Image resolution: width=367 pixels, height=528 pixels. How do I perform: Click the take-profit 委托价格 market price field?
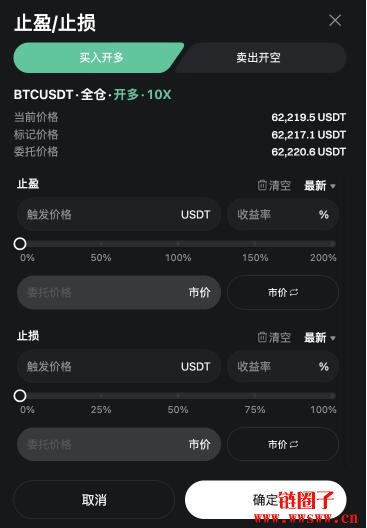tap(119, 292)
